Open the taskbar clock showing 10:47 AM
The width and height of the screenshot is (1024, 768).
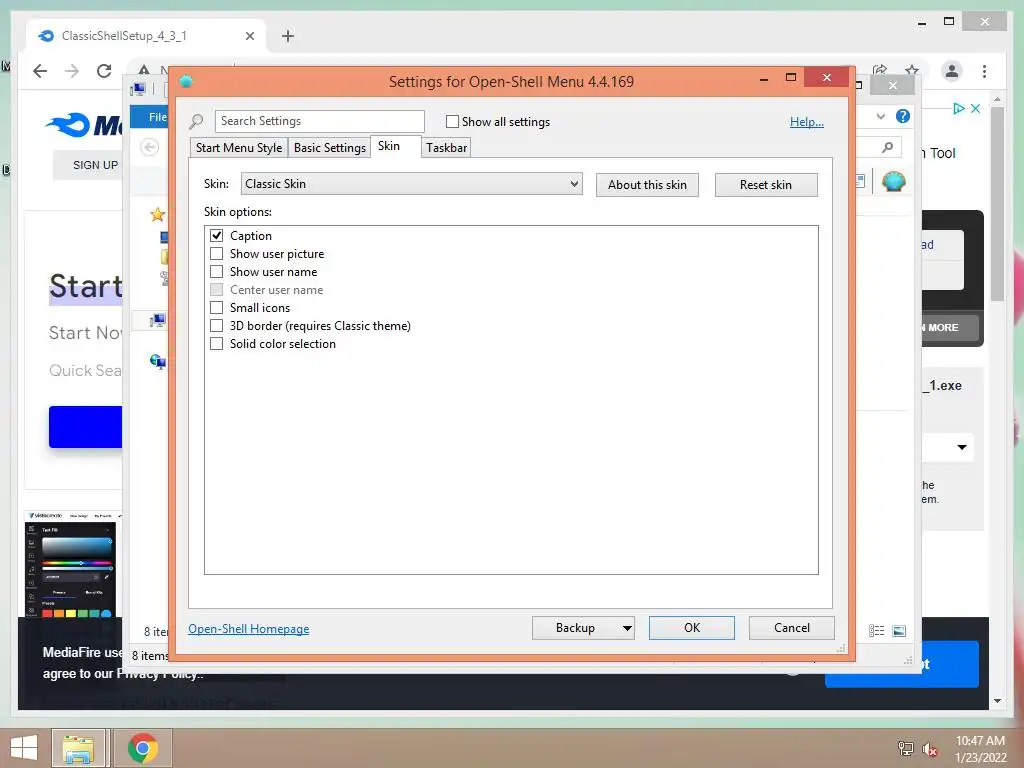pos(981,749)
